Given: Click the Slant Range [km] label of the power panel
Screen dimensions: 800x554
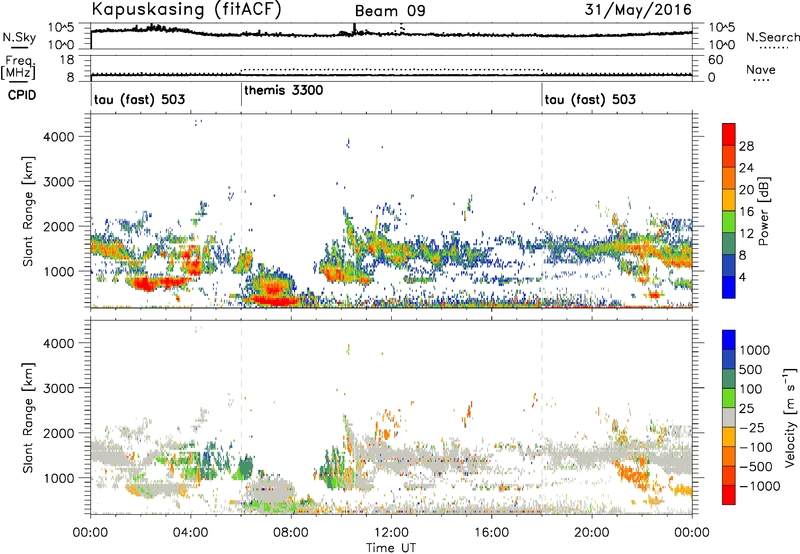Looking at the screenshot, I should point(29,212).
